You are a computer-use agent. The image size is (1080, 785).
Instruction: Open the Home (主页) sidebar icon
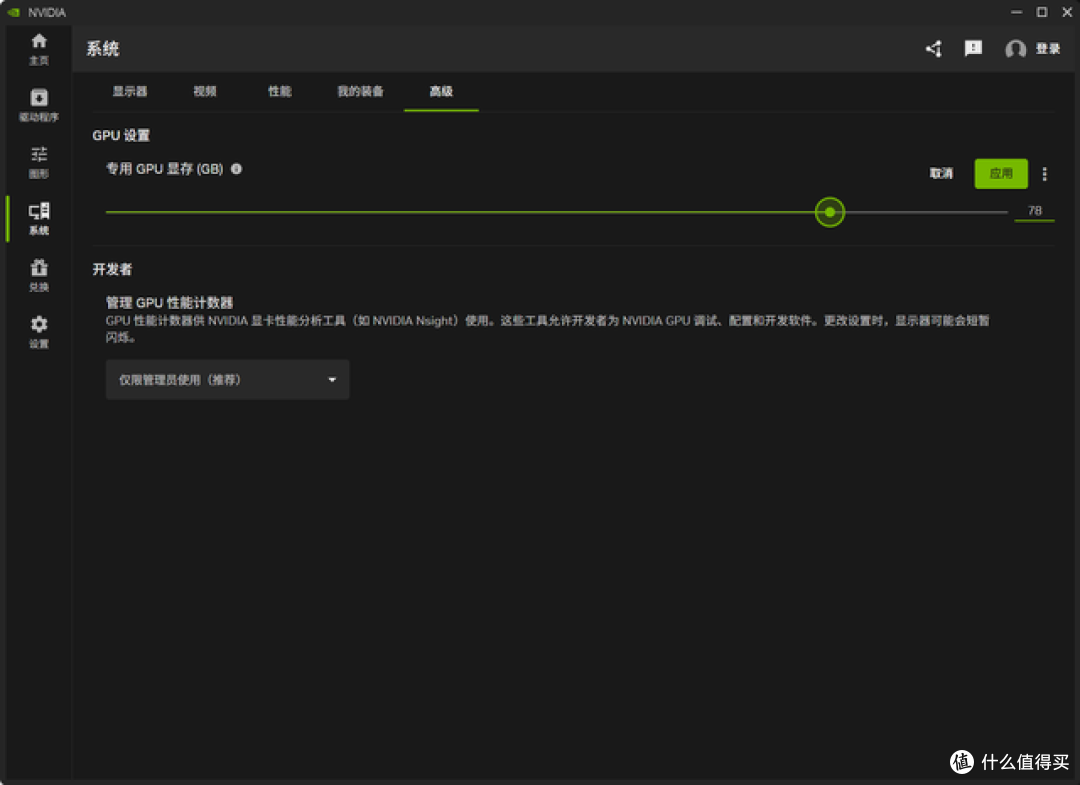(x=39, y=49)
